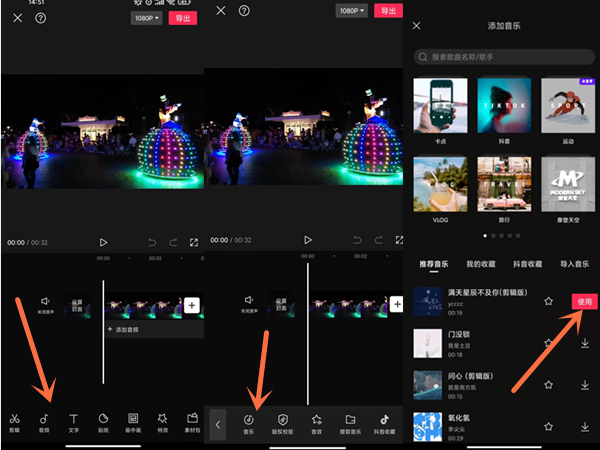Choose the 画中画 picture-in-picture tool

point(132,421)
